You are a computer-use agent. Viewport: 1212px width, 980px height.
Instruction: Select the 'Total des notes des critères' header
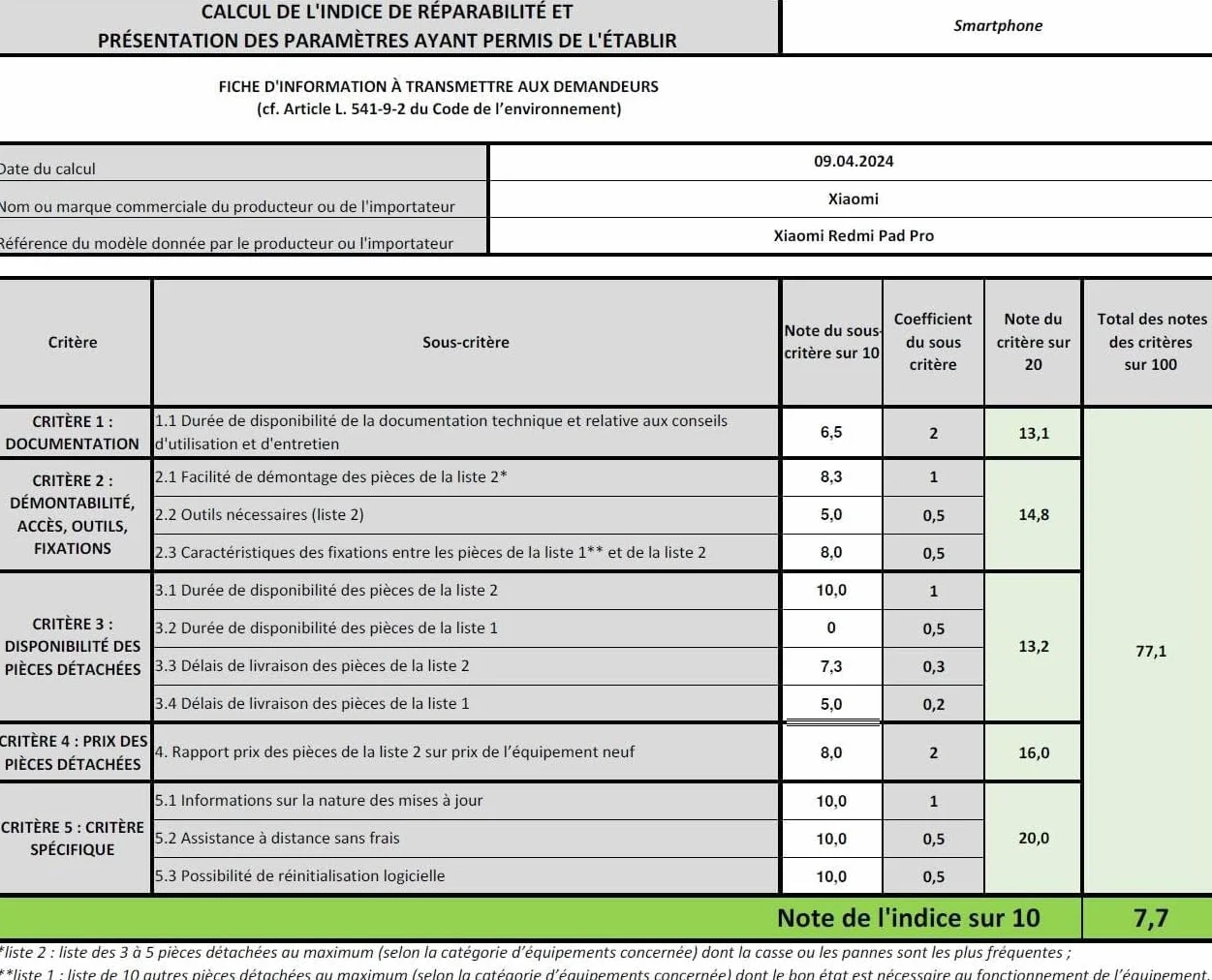[1150, 342]
